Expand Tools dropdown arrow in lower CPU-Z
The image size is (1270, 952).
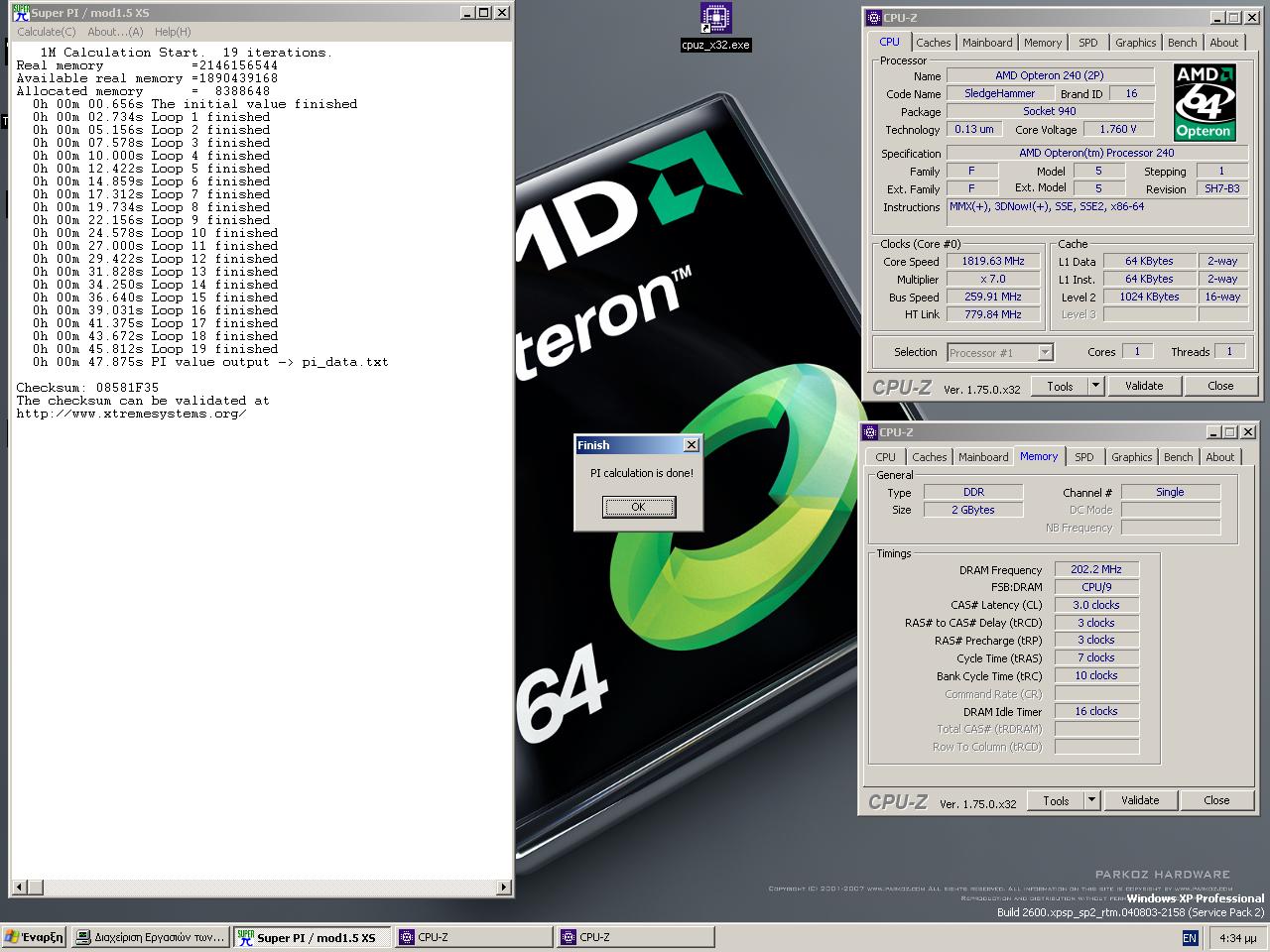click(1091, 801)
